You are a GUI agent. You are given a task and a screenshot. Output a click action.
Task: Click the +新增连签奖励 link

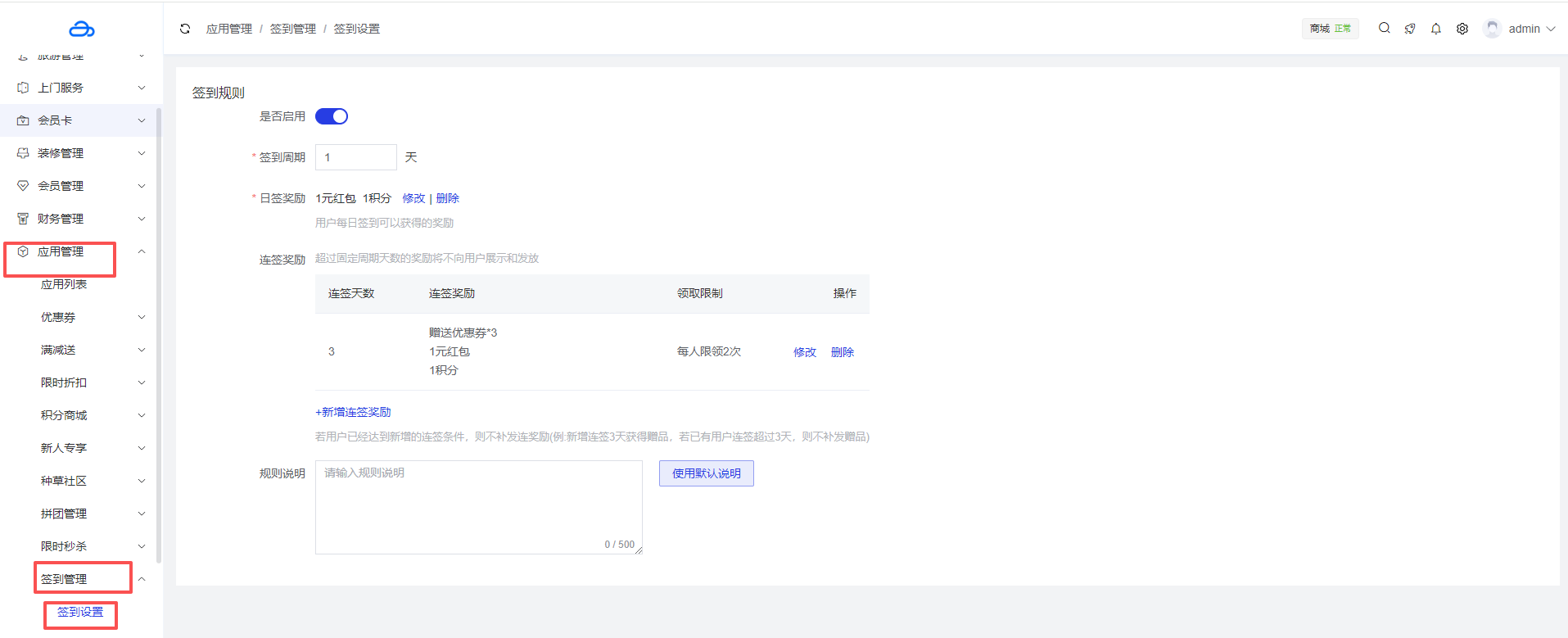coord(353,412)
